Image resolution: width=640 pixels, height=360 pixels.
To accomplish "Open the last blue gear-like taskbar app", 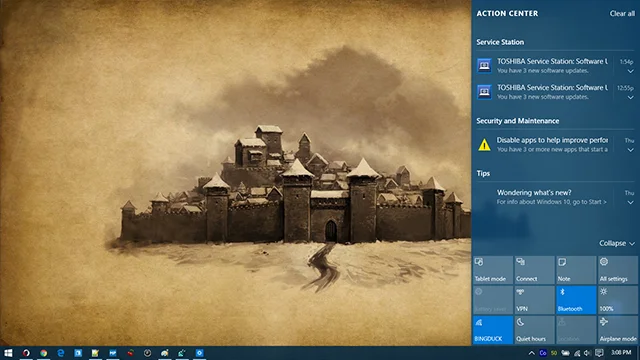I will (x=199, y=353).
